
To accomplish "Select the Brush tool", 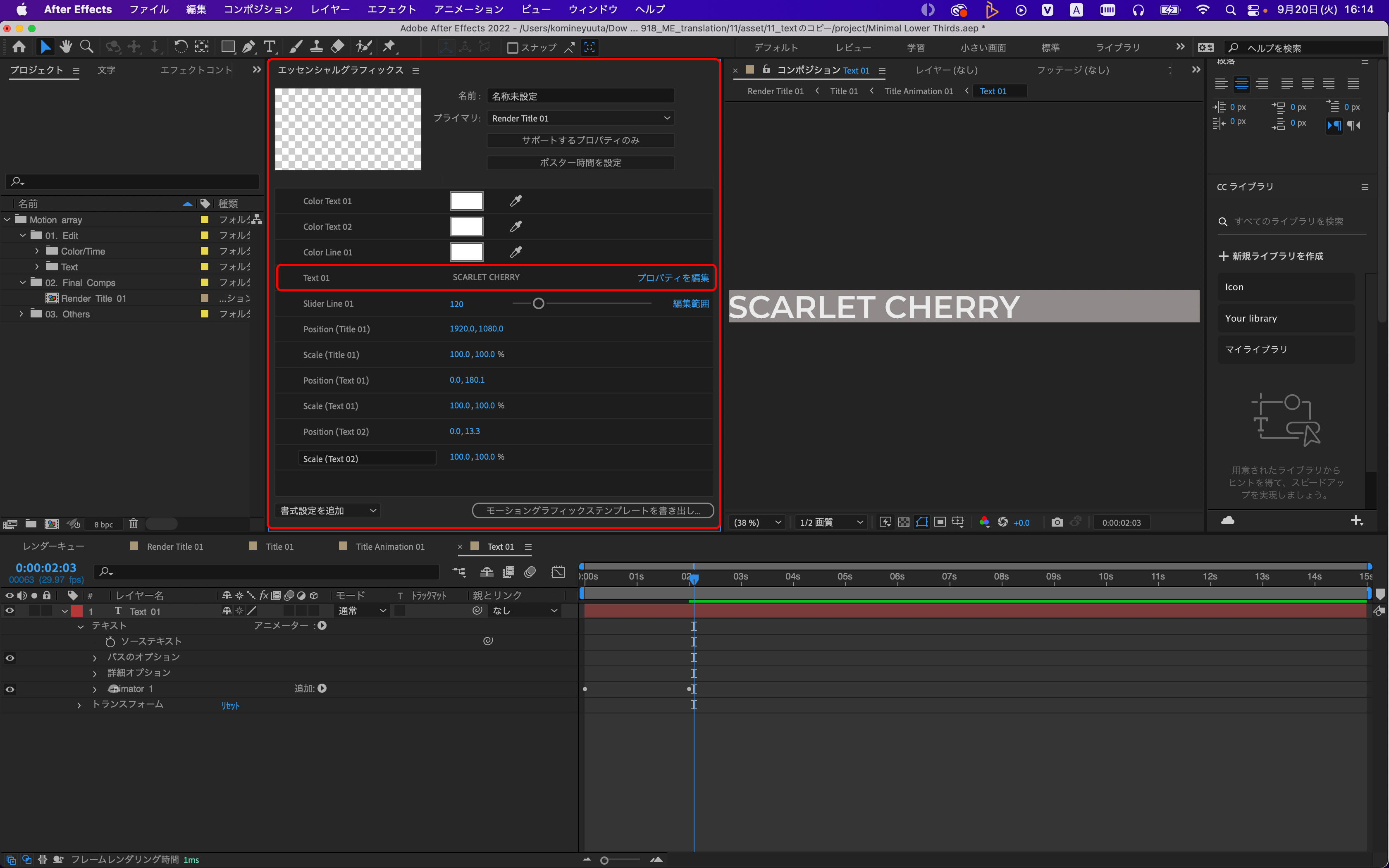I will point(296,47).
